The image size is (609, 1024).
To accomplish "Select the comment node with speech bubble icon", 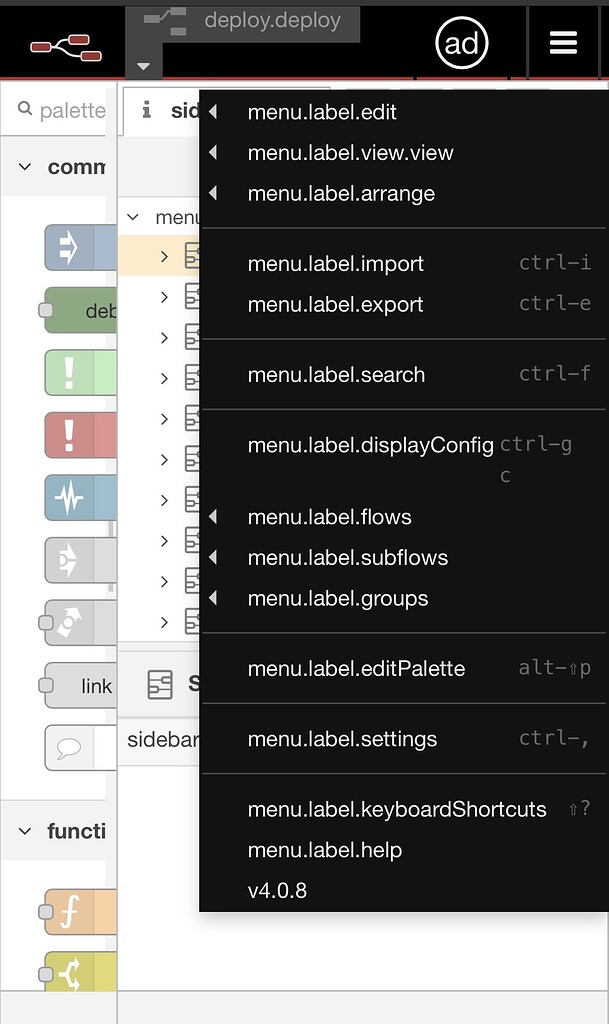I will pos(70,747).
